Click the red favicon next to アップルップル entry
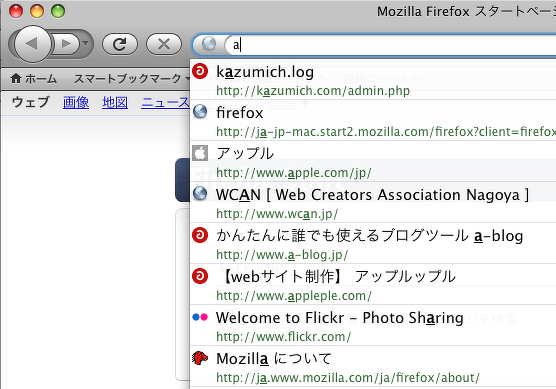556x389 pixels. (200, 276)
